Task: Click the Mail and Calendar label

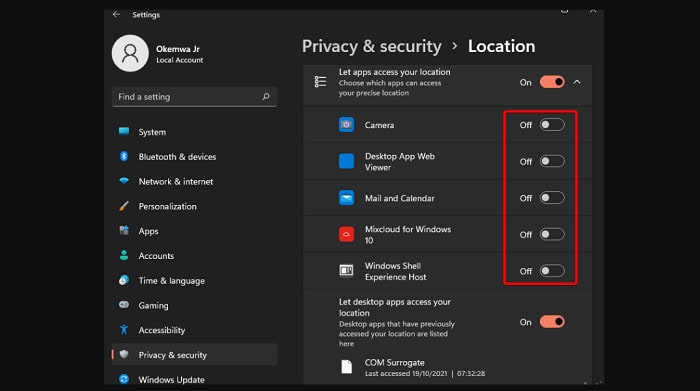Action: 400,198
